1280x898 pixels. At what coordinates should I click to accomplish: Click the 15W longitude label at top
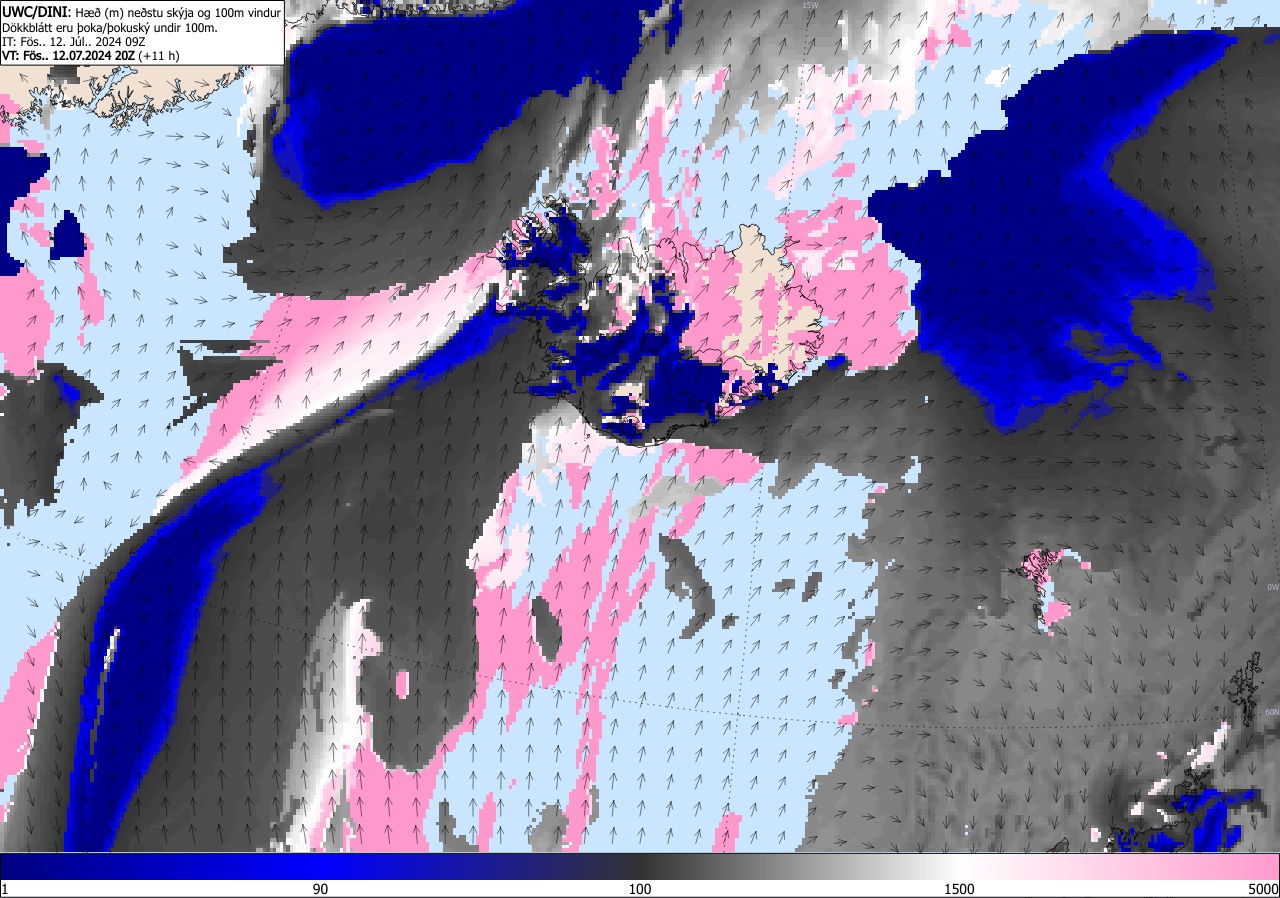click(x=810, y=5)
